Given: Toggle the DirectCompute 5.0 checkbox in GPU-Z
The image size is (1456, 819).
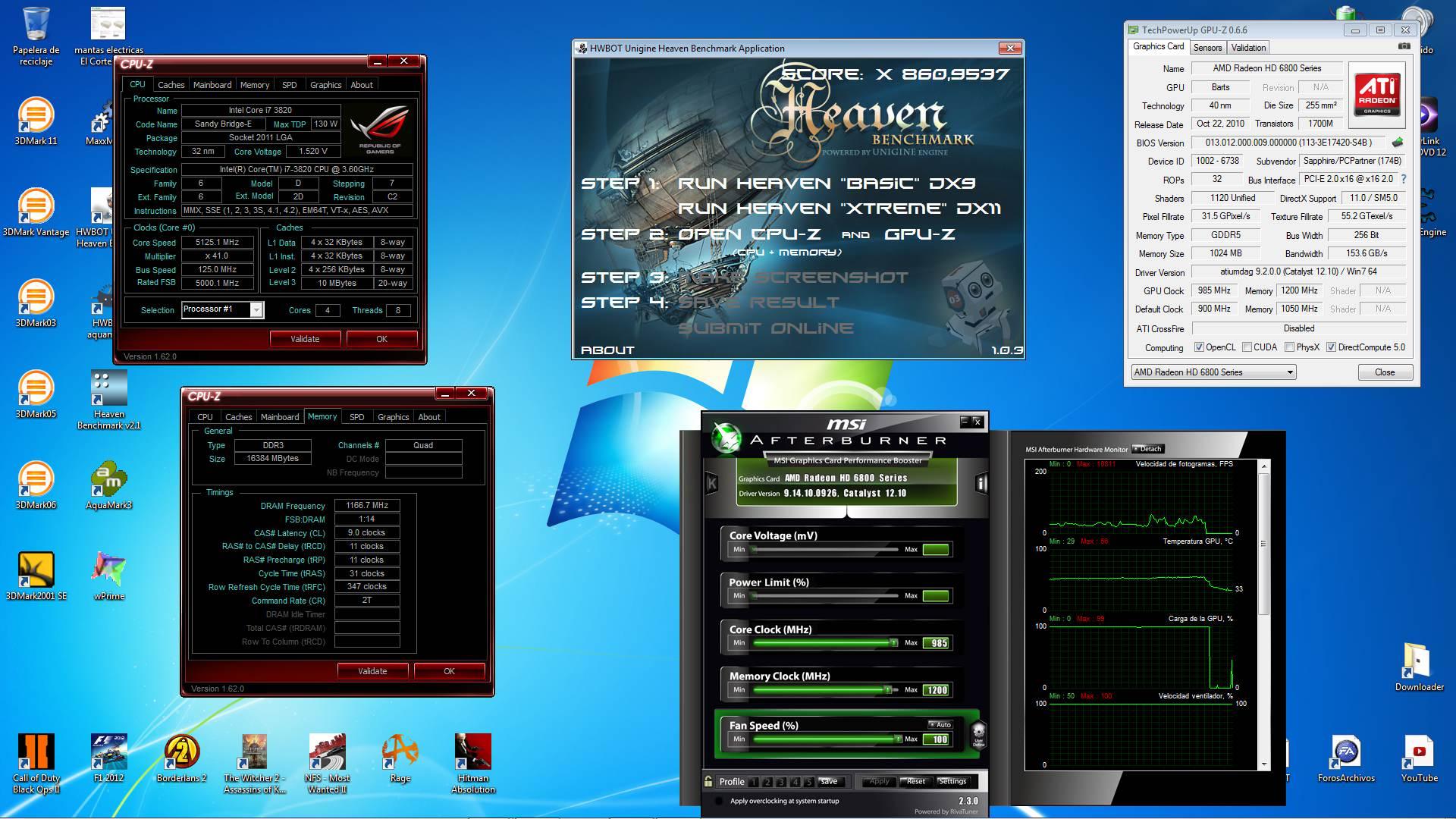Looking at the screenshot, I should coord(1332,347).
